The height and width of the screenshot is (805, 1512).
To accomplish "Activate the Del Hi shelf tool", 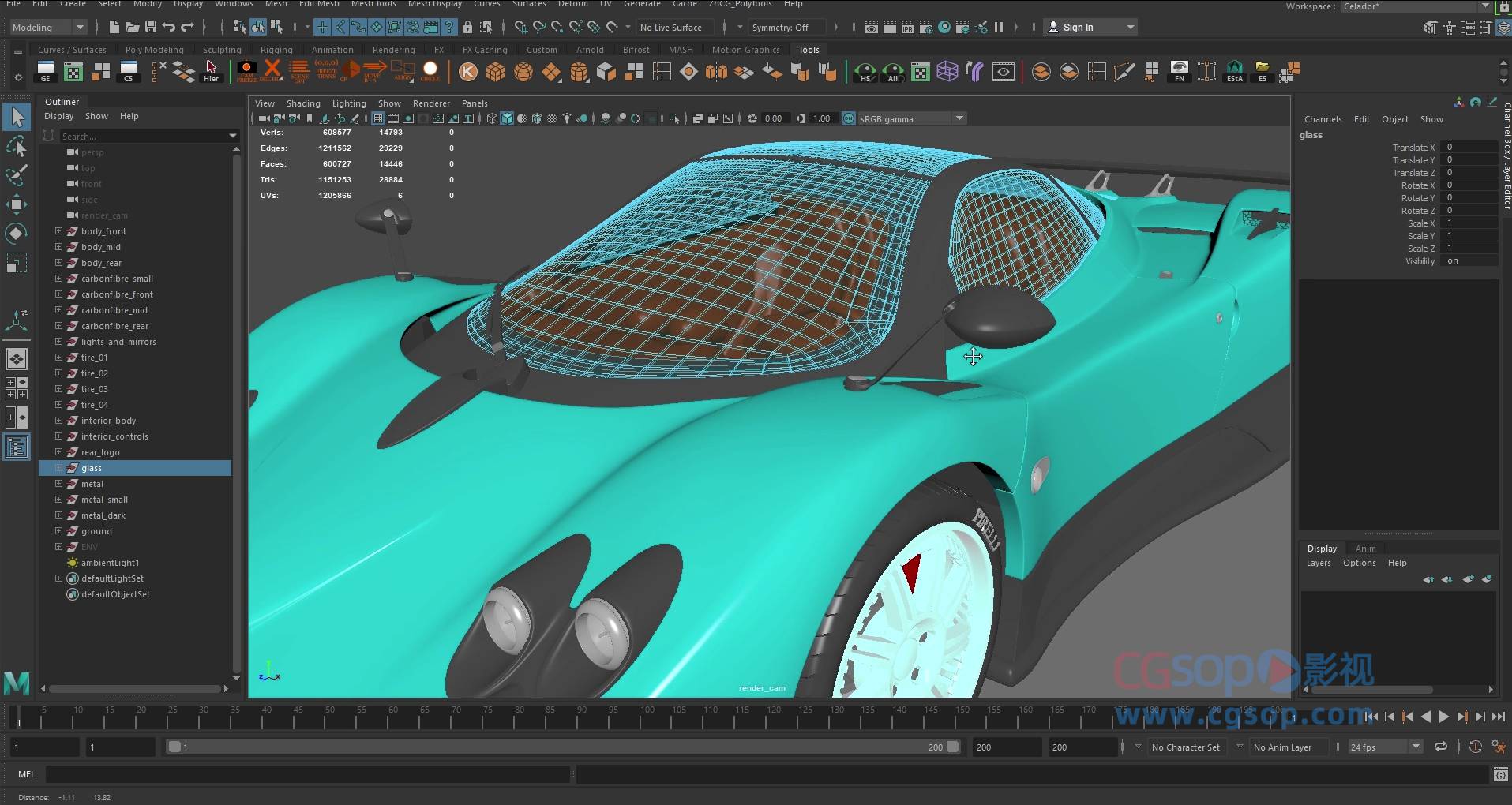I will pos(272,71).
